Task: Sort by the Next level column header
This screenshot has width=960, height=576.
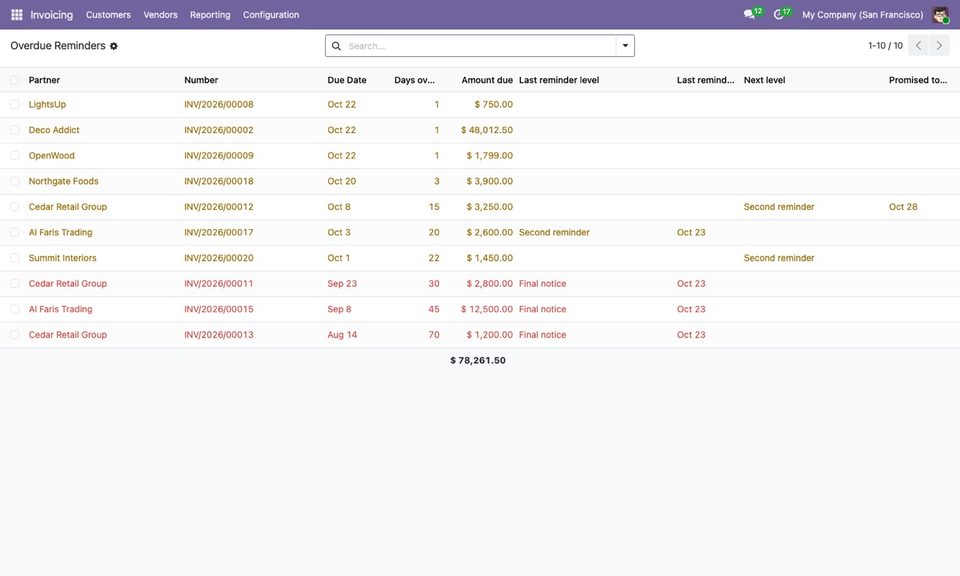Action: (x=764, y=80)
